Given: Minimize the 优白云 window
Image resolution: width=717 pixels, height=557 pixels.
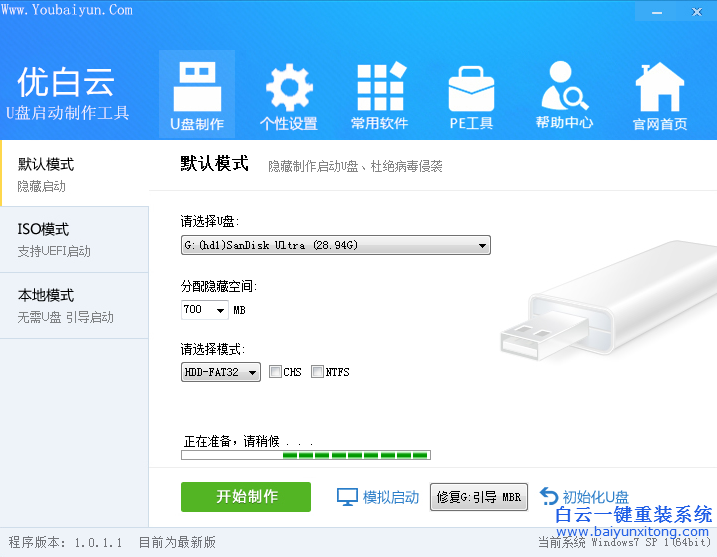Looking at the screenshot, I should click(657, 12).
